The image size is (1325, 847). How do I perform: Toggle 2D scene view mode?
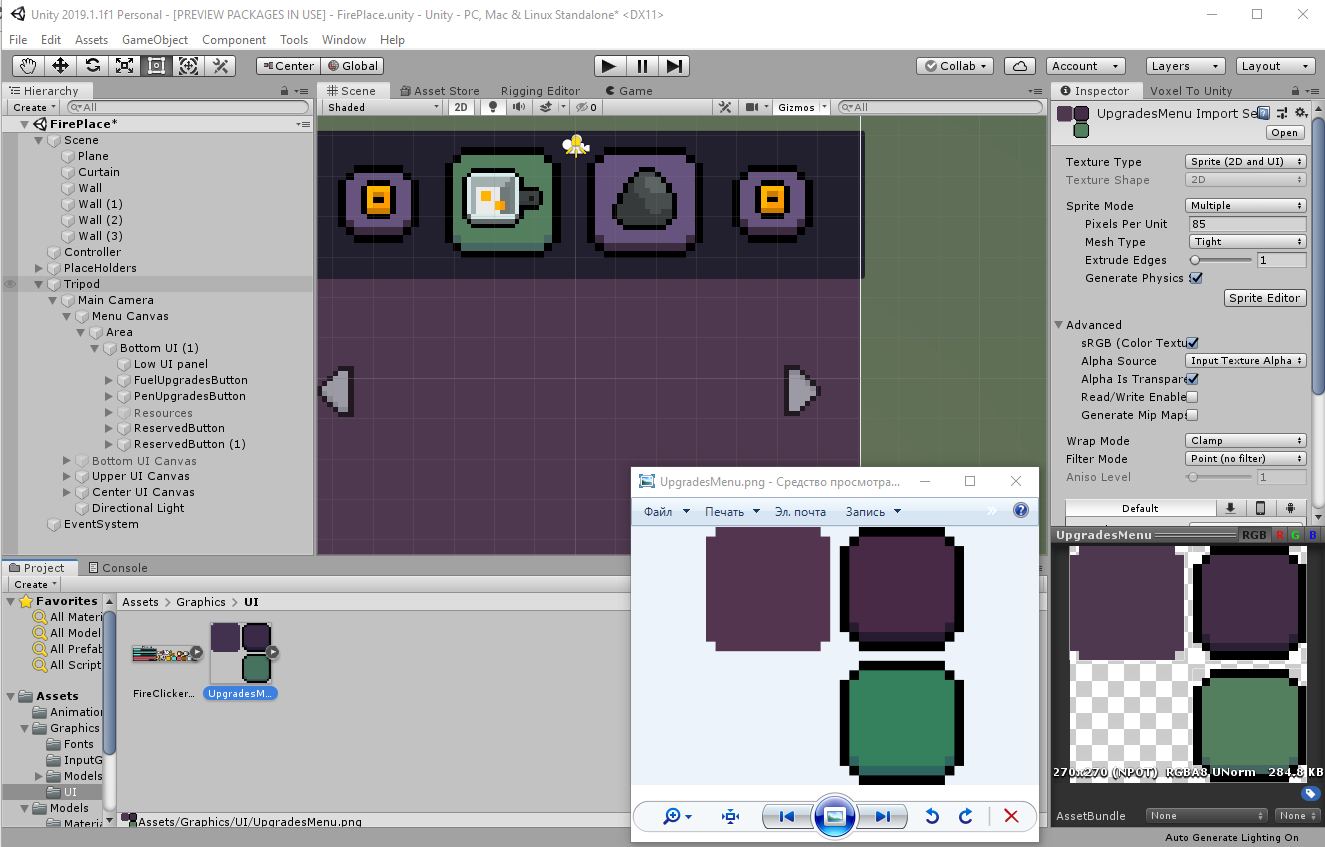coord(460,107)
